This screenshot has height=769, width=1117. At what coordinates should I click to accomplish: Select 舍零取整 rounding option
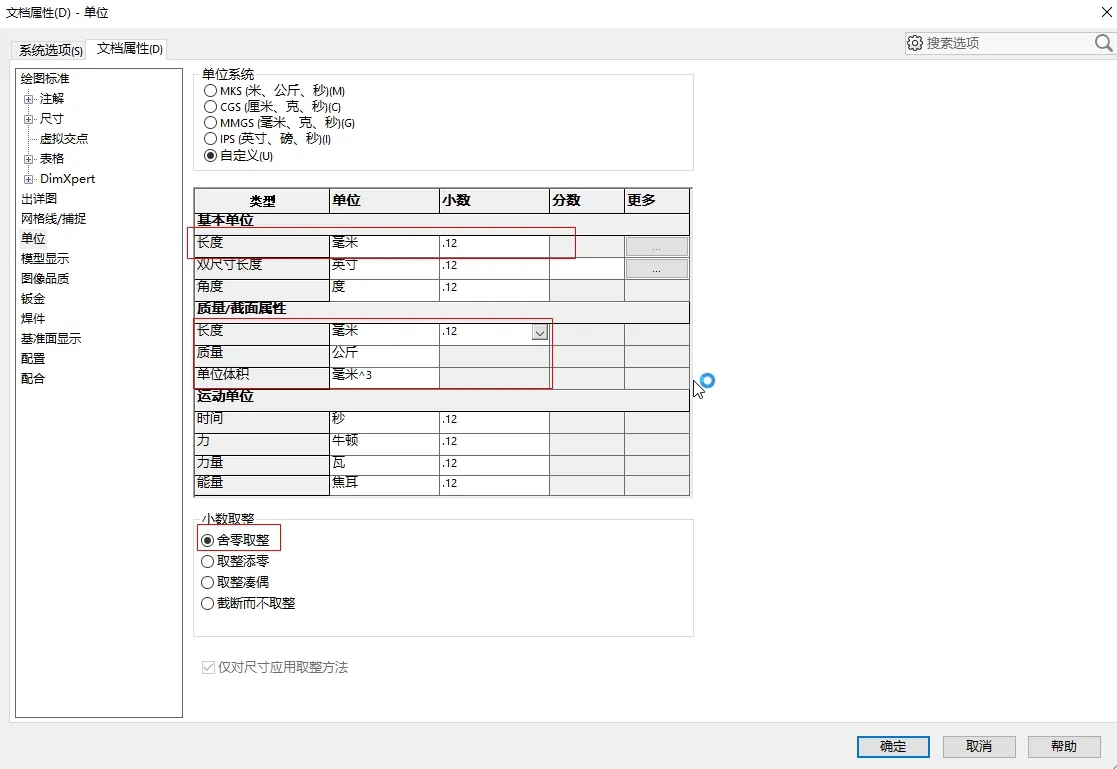coord(207,540)
